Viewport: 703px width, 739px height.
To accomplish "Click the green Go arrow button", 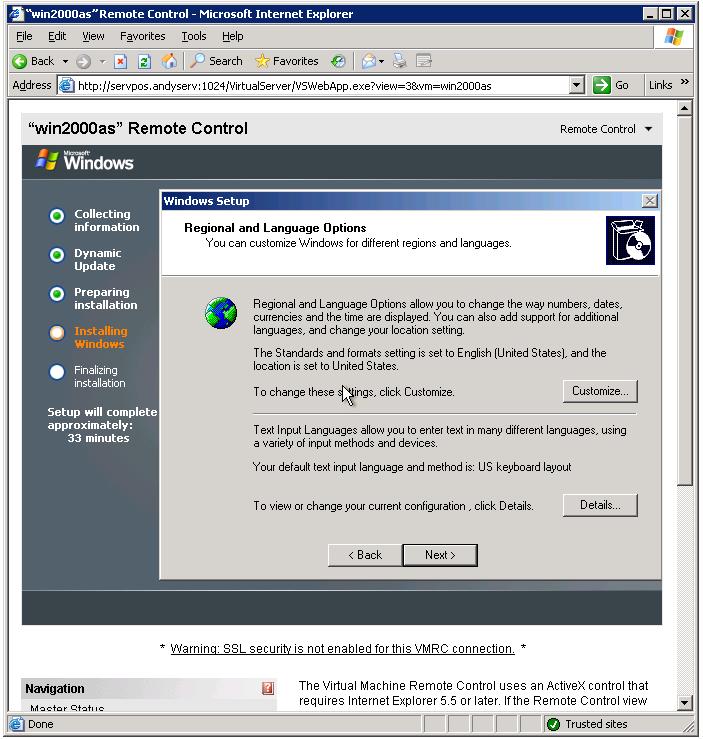I will point(602,85).
